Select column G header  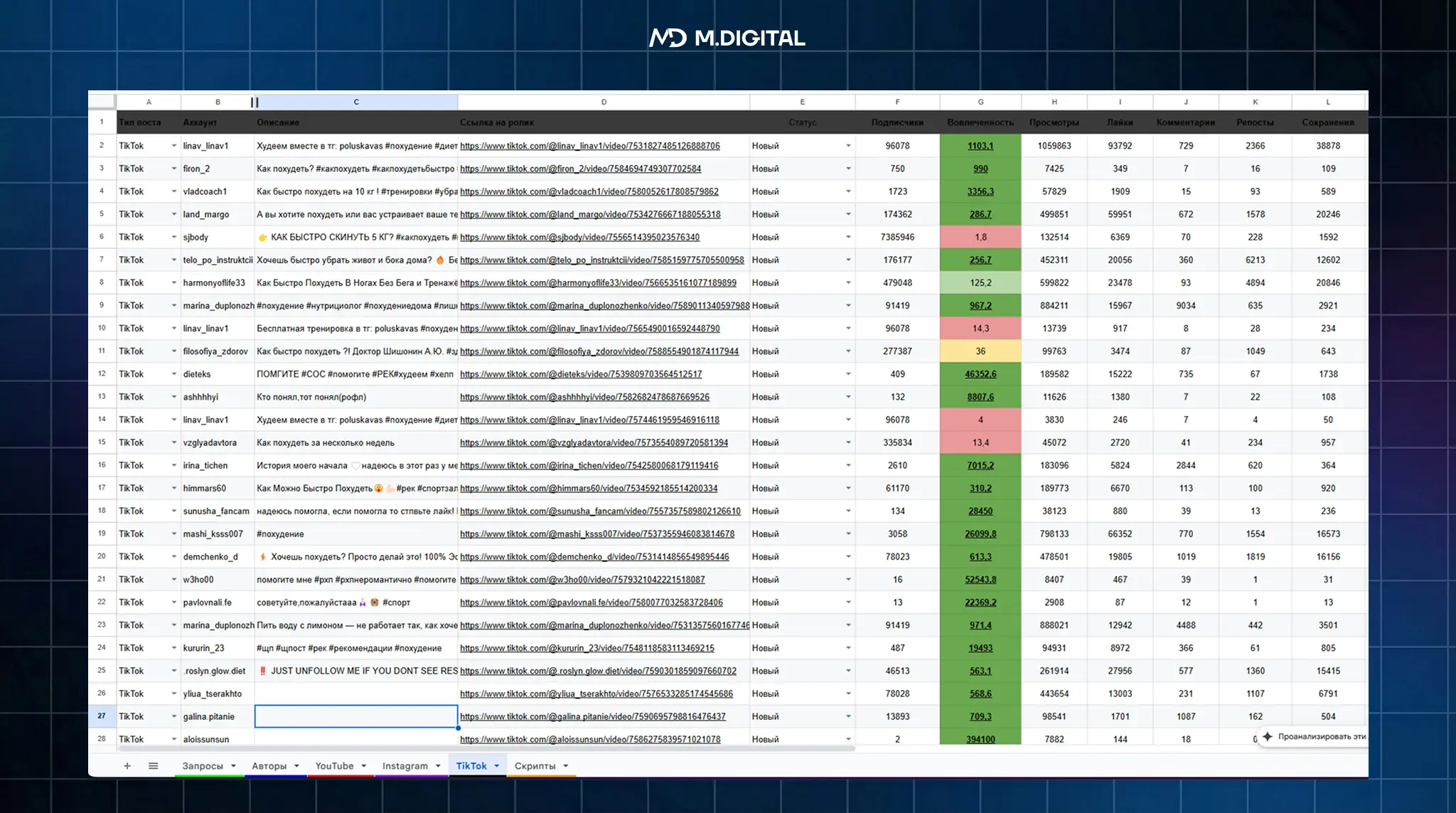(x=980, y=102)
